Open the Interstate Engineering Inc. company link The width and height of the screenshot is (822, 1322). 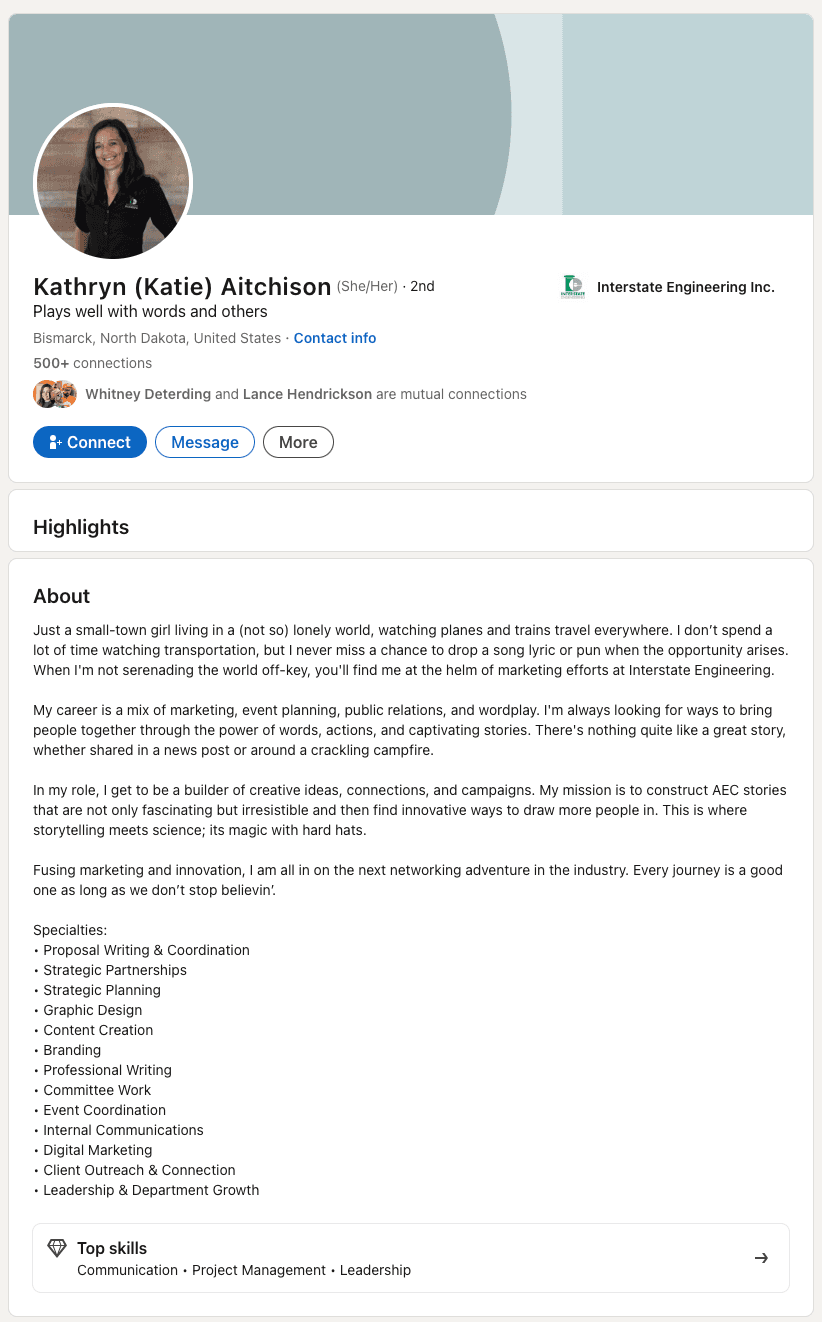click(685, 287)
